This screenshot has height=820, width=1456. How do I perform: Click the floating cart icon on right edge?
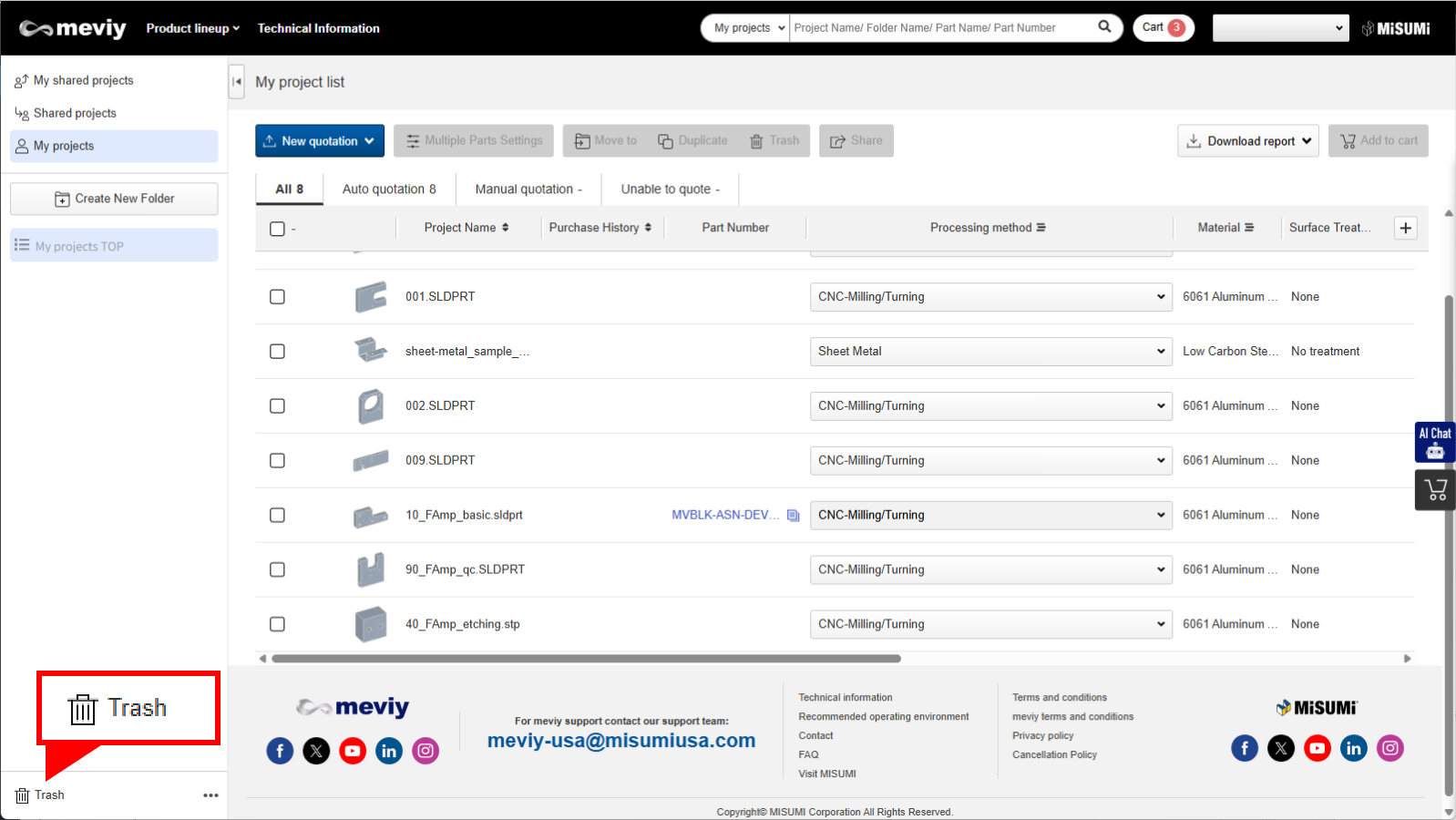click(1435, 490)
